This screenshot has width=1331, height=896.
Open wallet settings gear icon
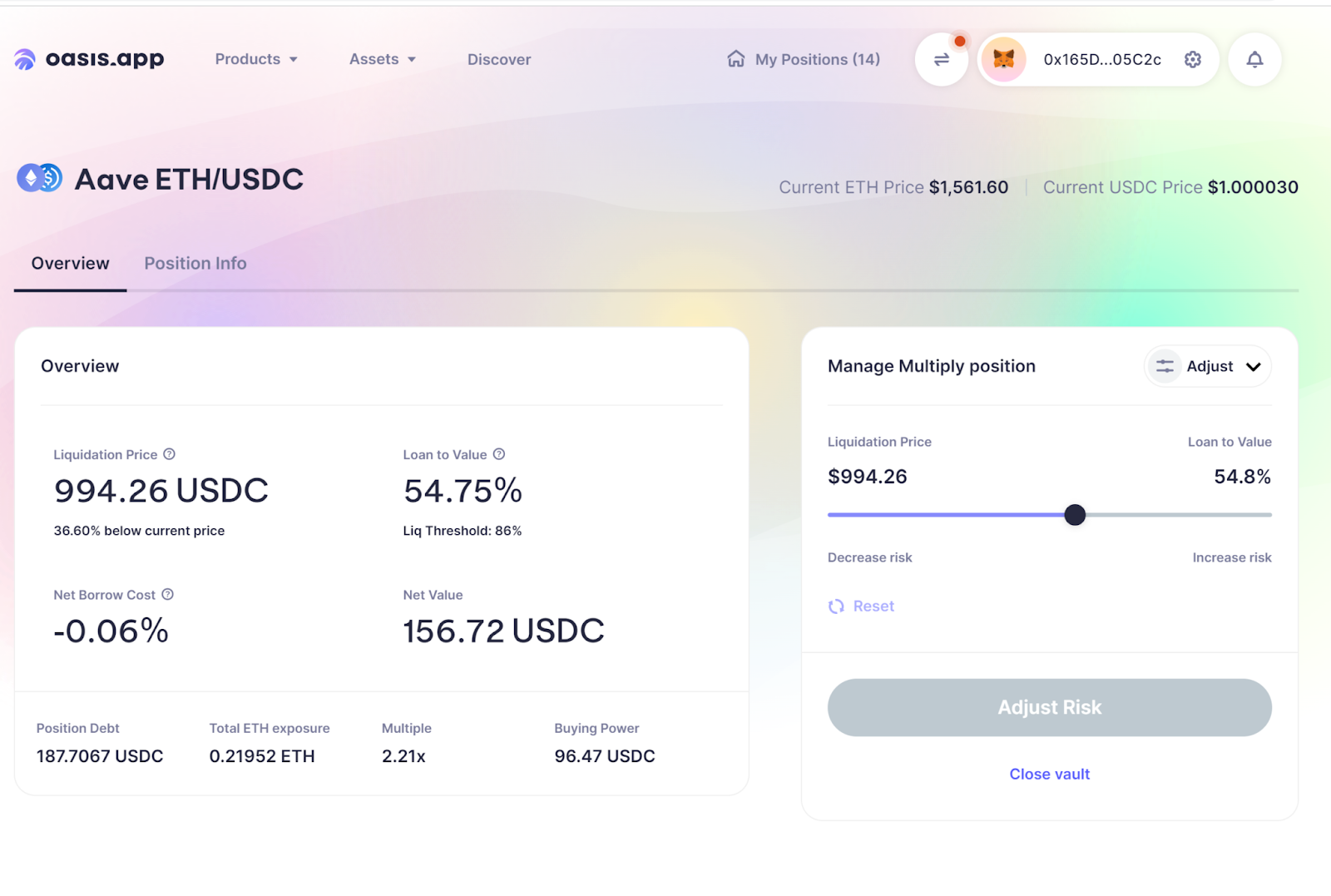tap(1193, 59)
